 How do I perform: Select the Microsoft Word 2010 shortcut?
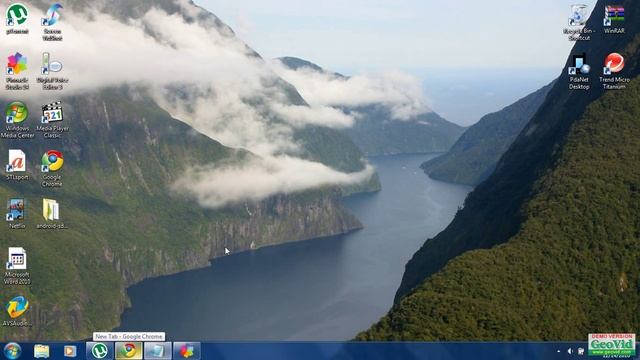[x=17, y=266]
